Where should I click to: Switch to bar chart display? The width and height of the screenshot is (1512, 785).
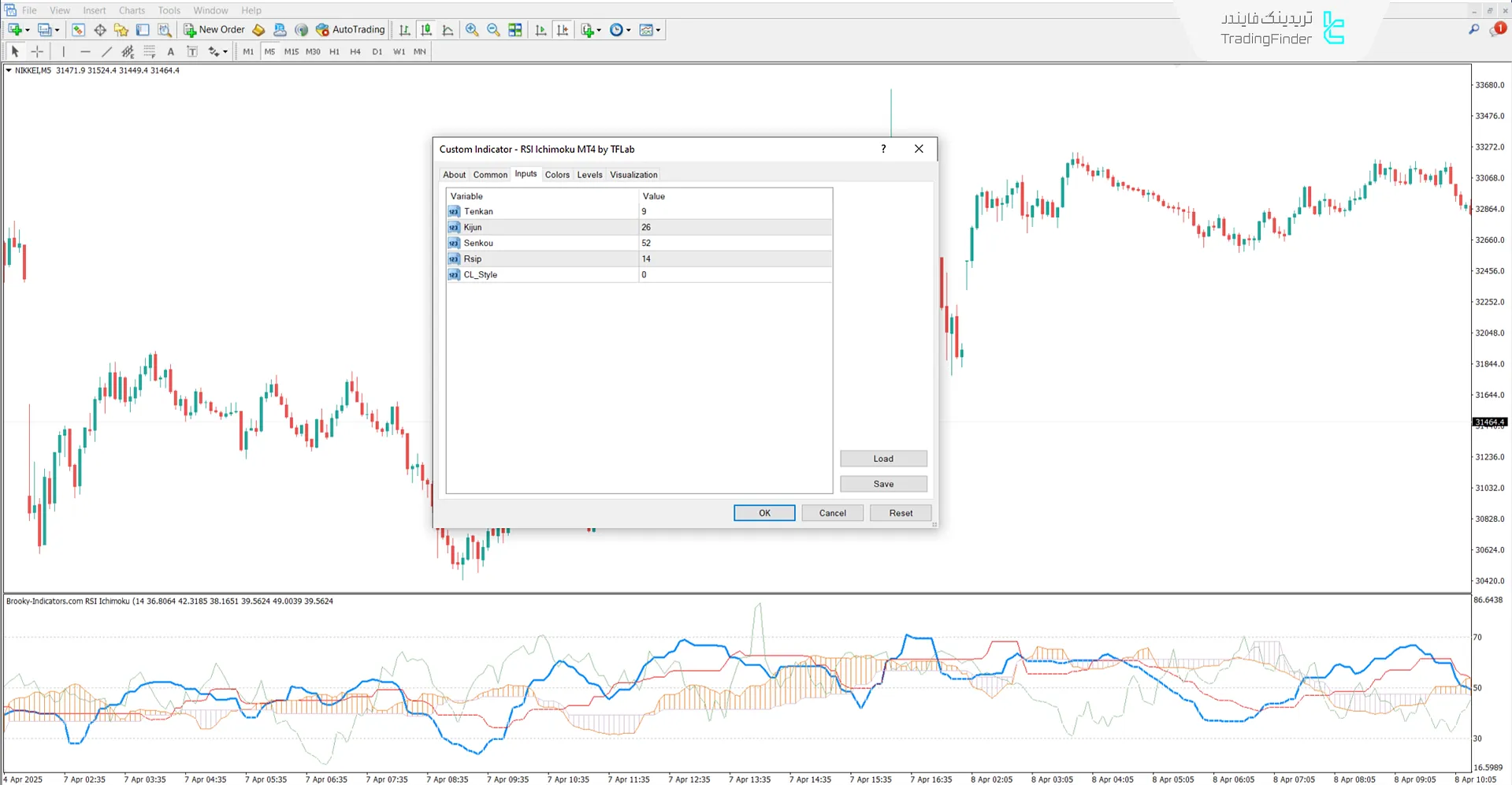pyautogui.click(x=404, y=30)
